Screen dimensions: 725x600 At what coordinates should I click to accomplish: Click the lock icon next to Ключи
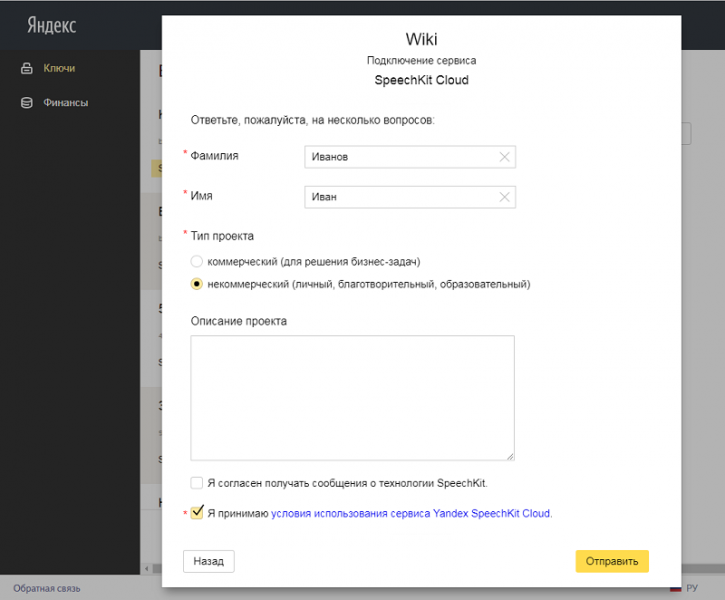[x=27, y=68]
